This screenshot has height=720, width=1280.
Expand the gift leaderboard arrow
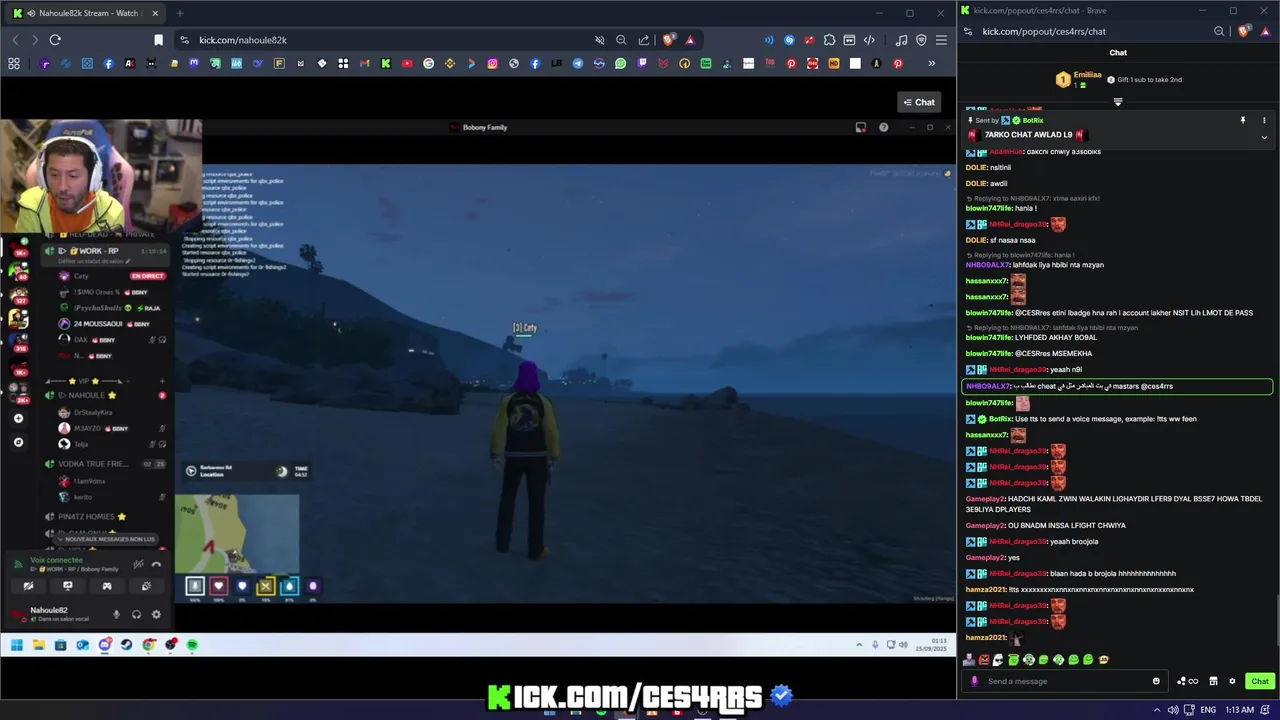[1118, 102]
